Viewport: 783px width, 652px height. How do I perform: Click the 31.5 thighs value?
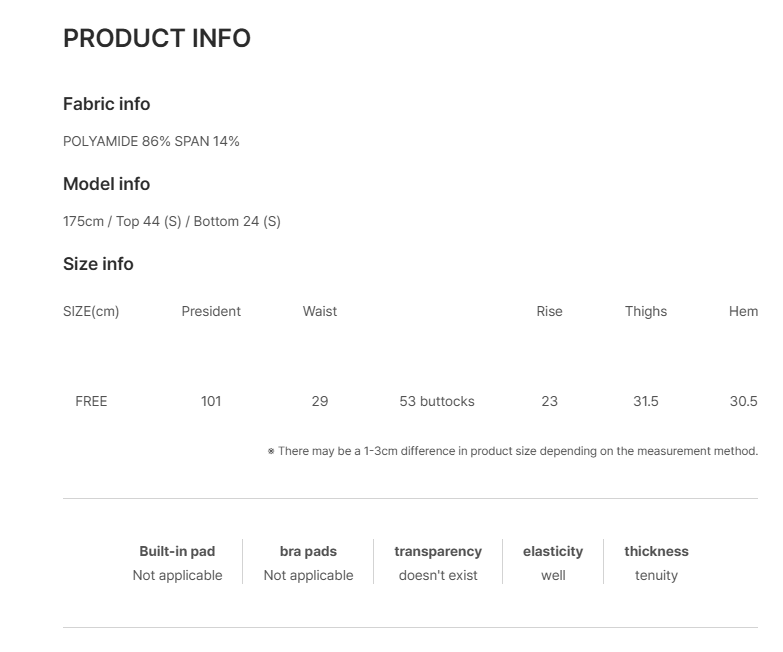point(646,401)
